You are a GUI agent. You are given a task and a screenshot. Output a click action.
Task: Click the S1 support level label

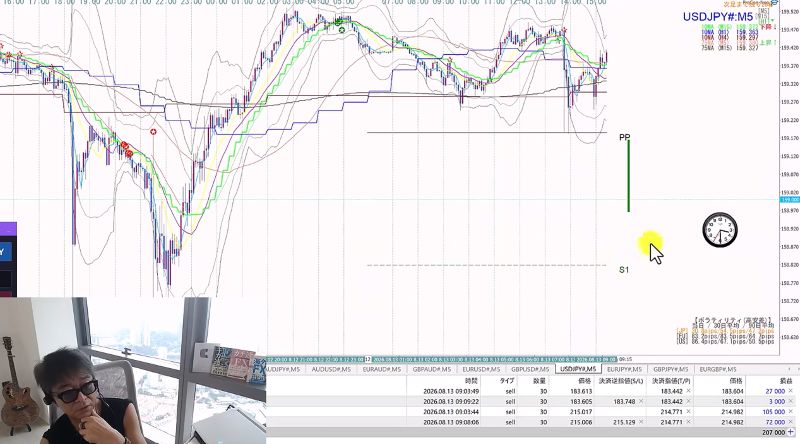(624, 270)
